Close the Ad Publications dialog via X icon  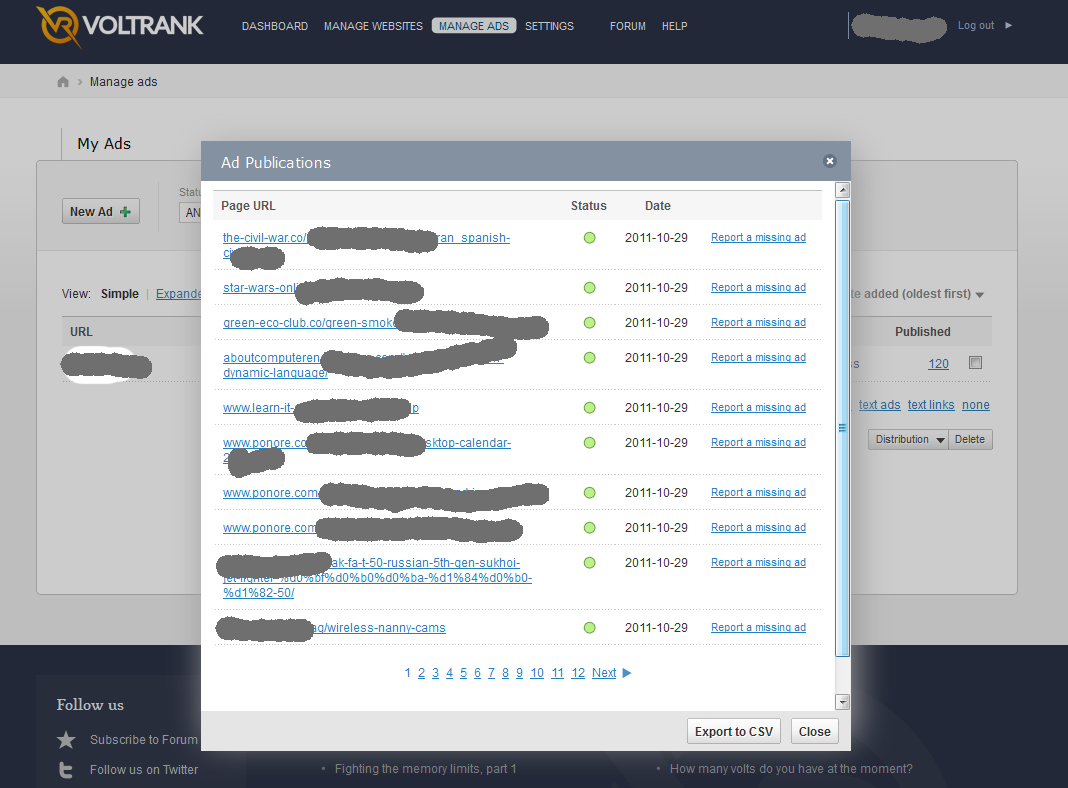[x=829, y=161]
